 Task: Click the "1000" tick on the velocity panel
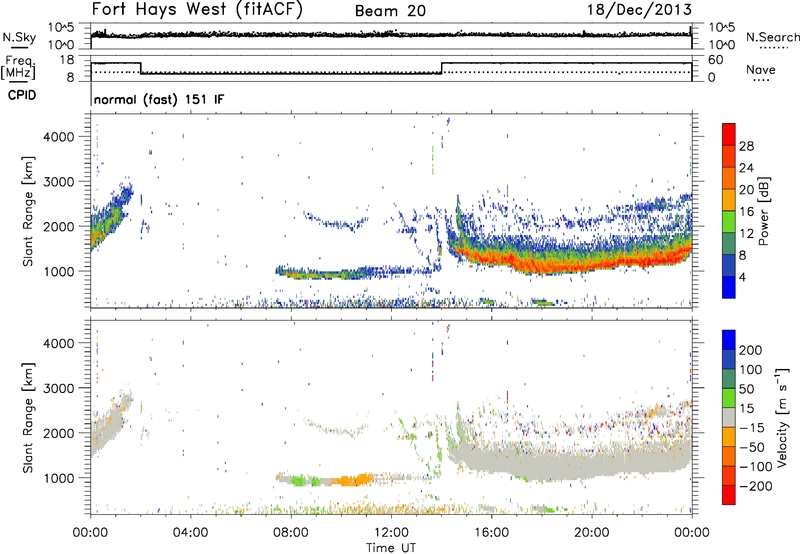click(x=59, y=478)
